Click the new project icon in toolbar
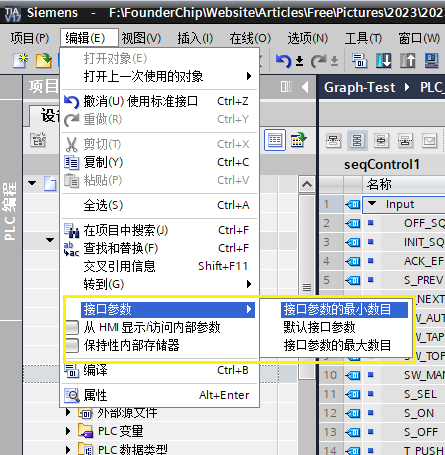Viewport: 445px width, 455px height. coord(20,61)
